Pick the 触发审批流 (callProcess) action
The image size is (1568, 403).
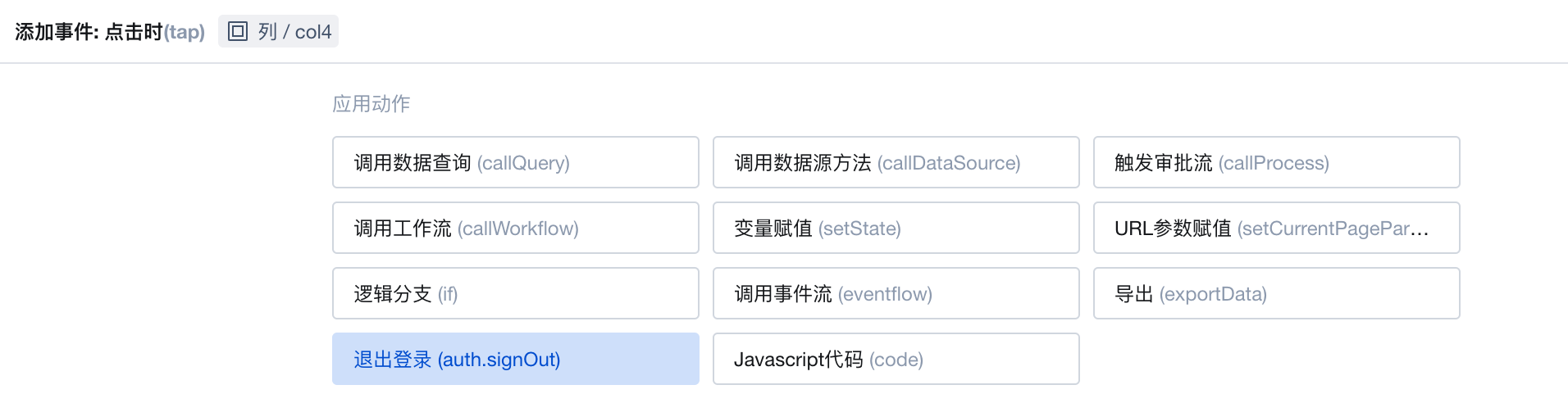[x=1277, y=162]
